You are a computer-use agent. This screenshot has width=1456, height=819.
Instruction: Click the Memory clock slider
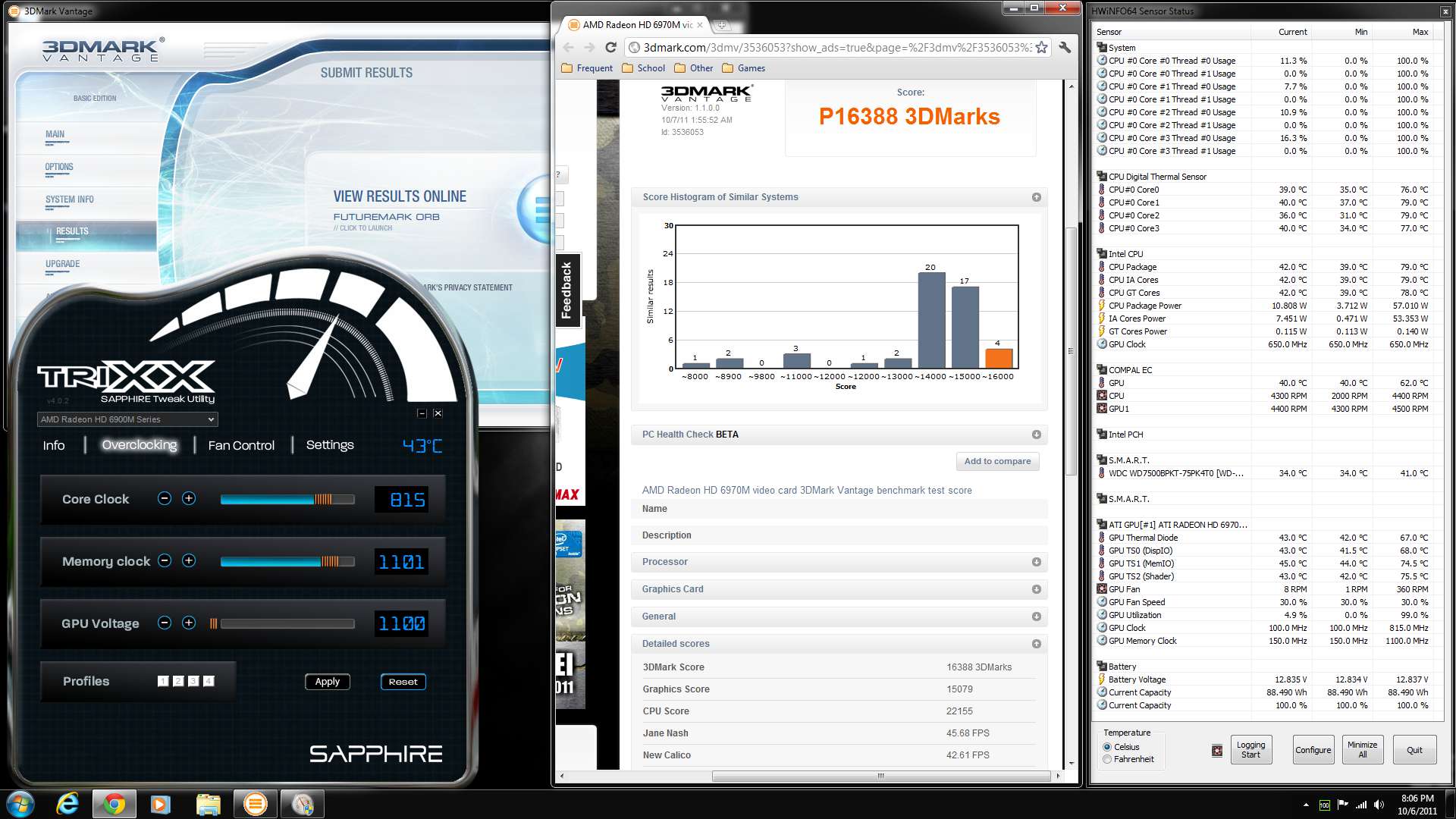point(287,561)
